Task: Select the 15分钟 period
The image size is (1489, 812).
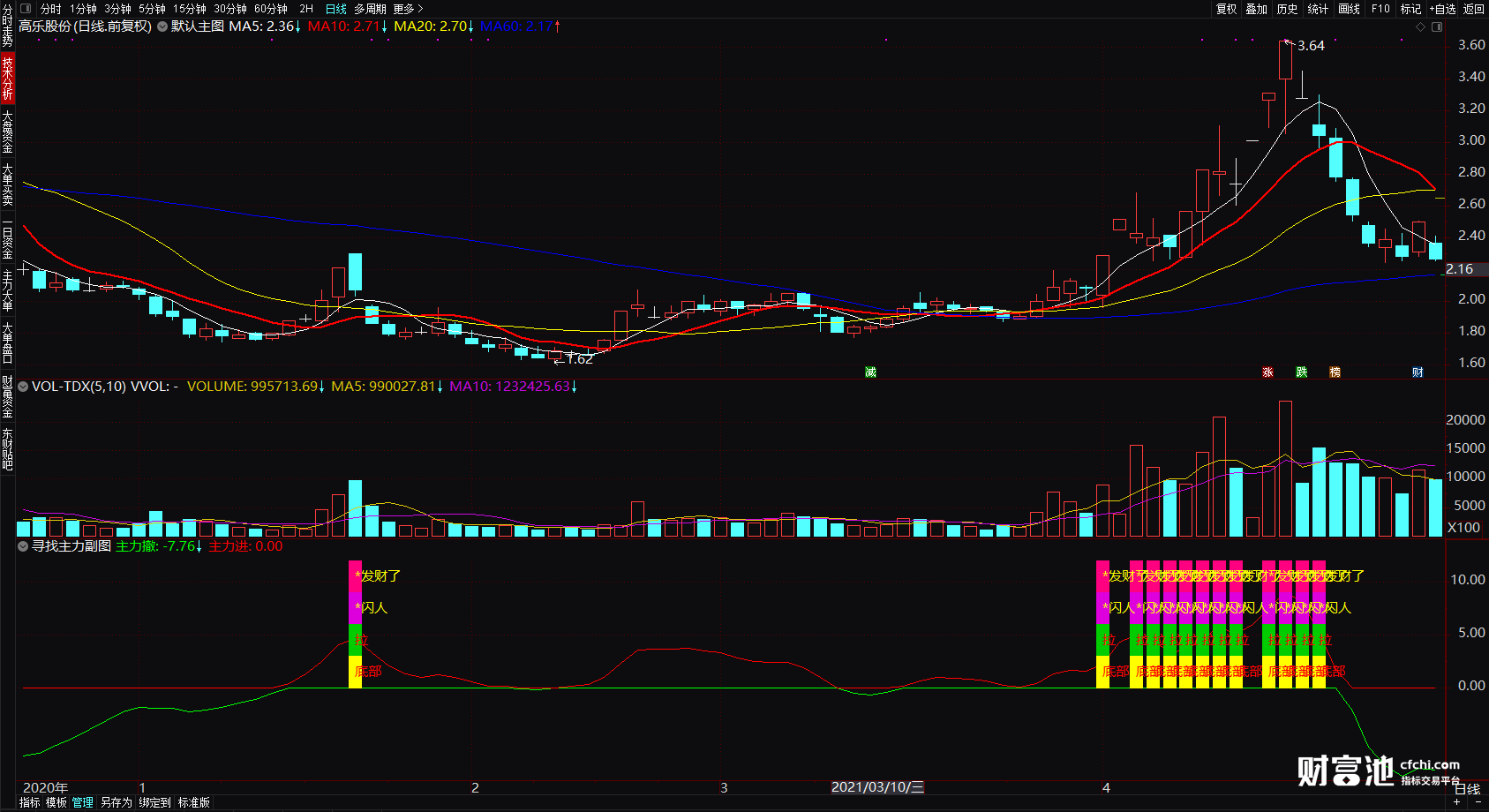Action: tap(190, 8)
